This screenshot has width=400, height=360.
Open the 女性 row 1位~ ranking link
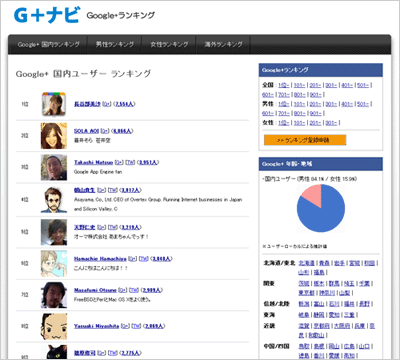(284, 123)
